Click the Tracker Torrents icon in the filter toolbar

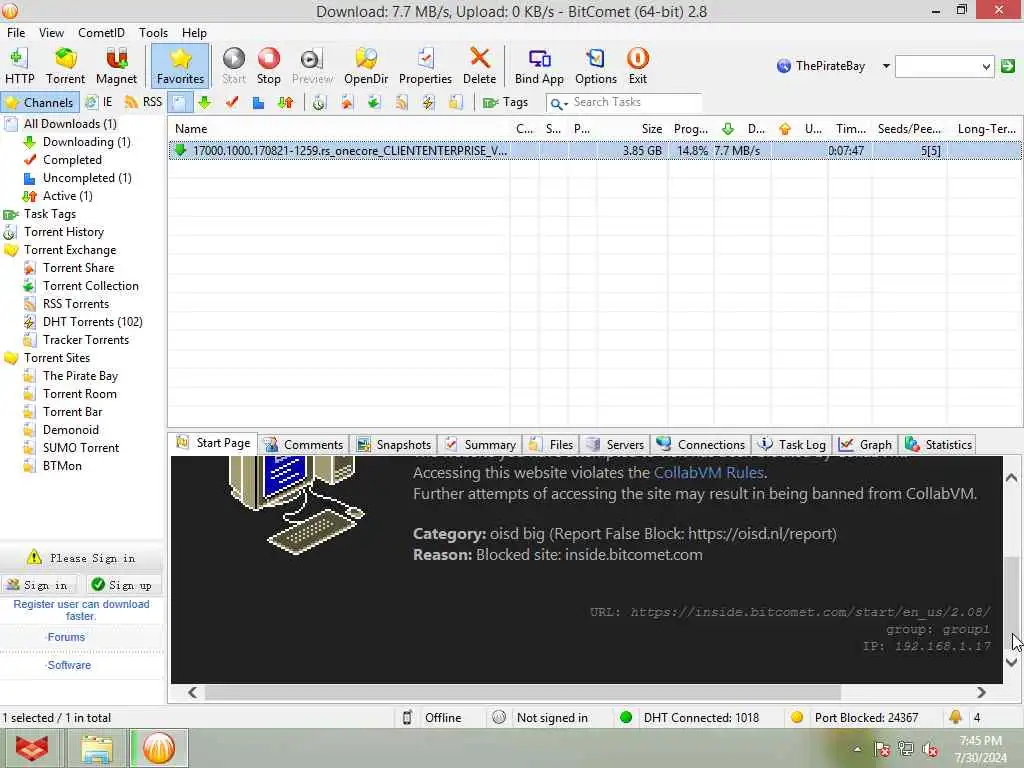(455, 103)
